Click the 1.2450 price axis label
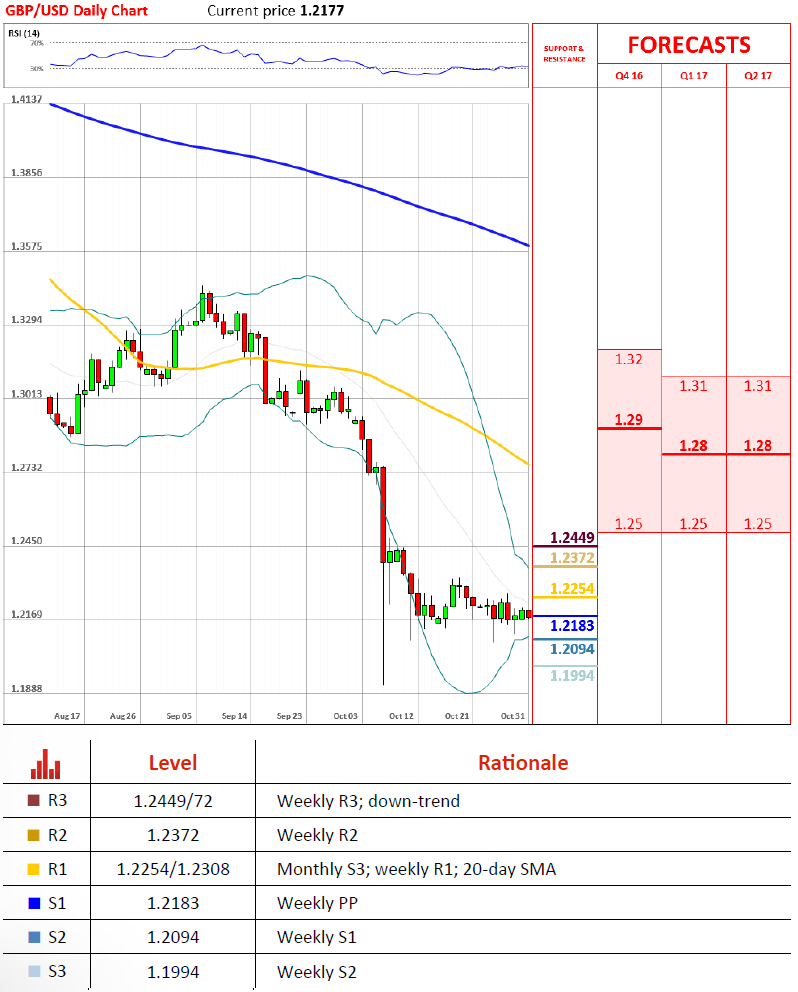 point(27,541)
